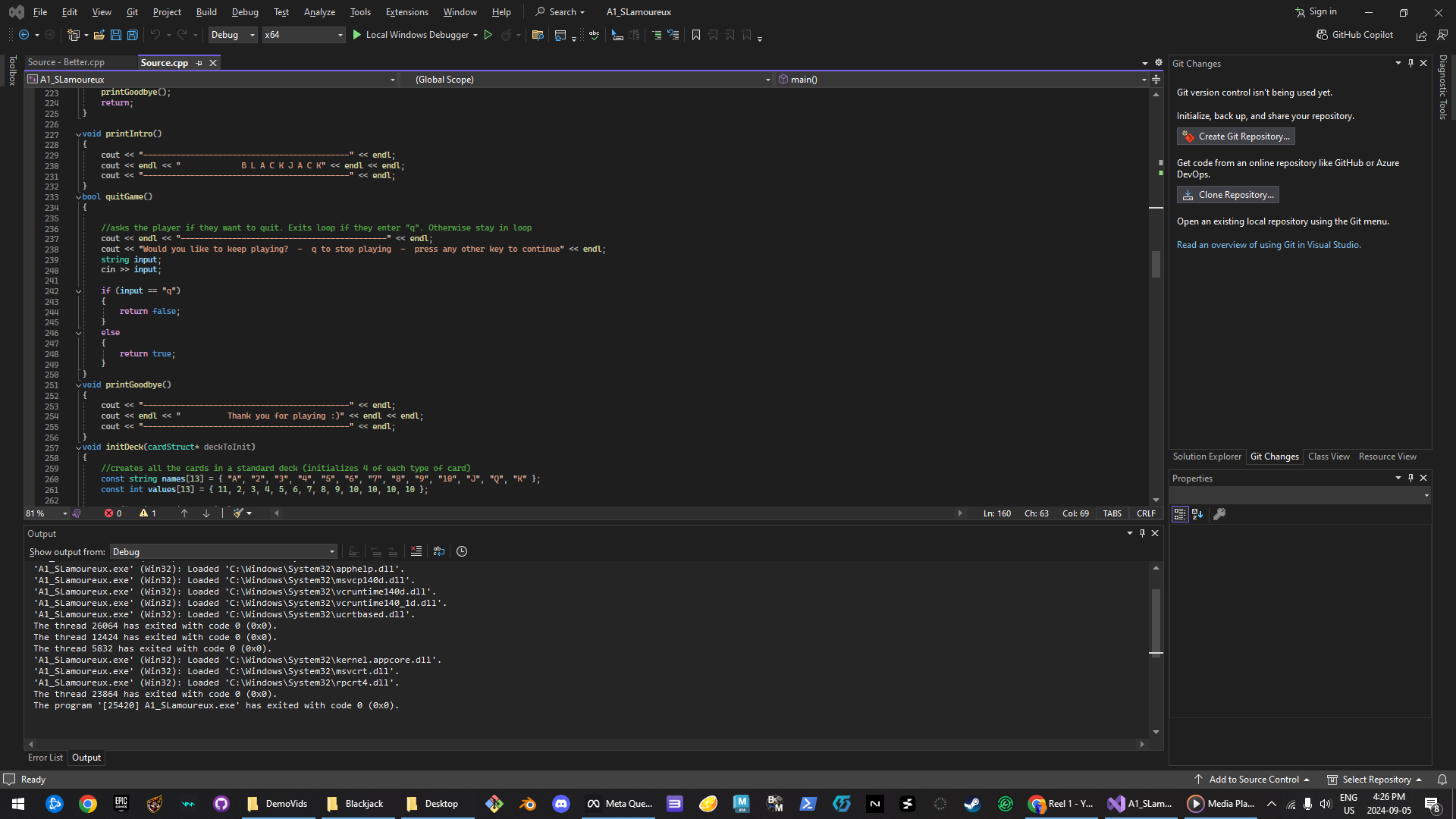Open the x64 platform dropdown

coord(303,35)
